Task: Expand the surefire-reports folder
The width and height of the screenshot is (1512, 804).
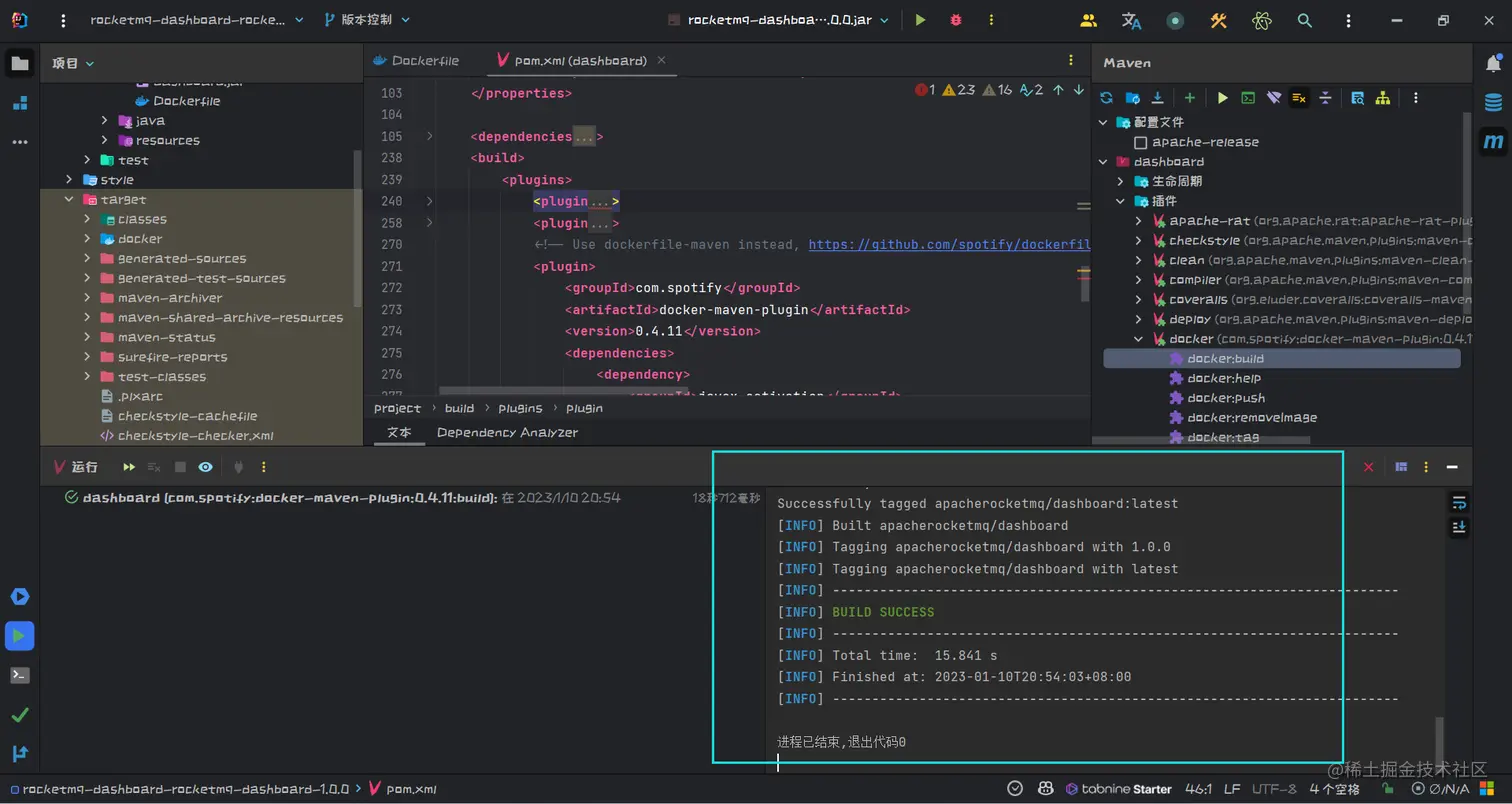Action: pos(87,357)
